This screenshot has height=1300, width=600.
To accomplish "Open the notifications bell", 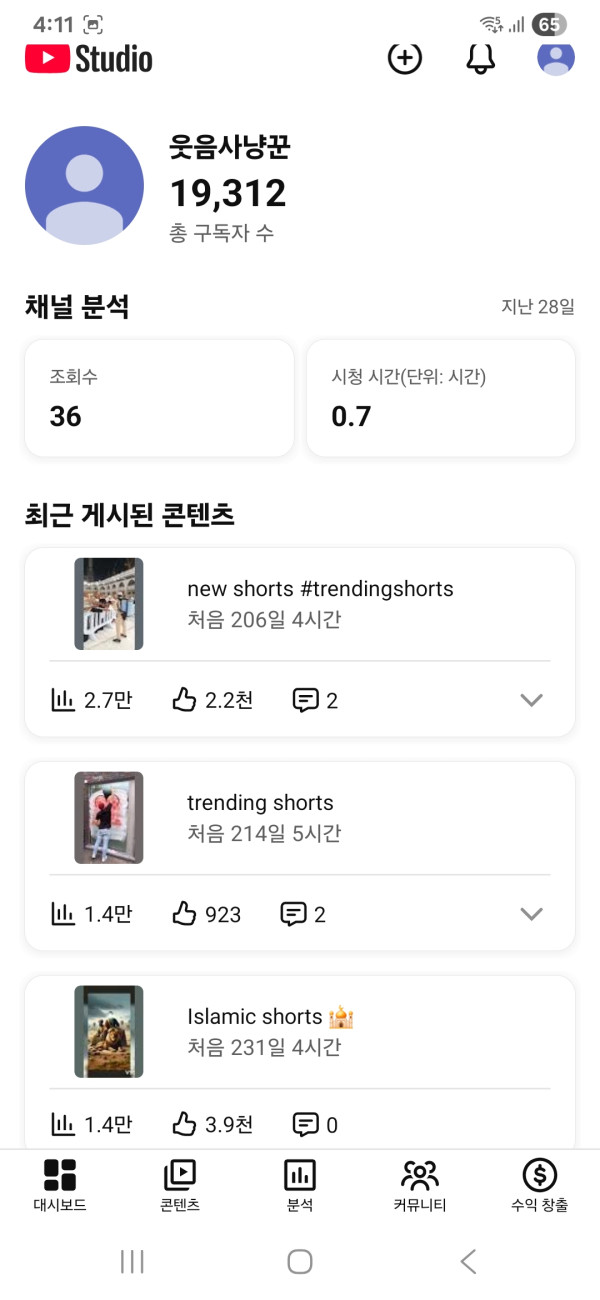I will (481, 59).
